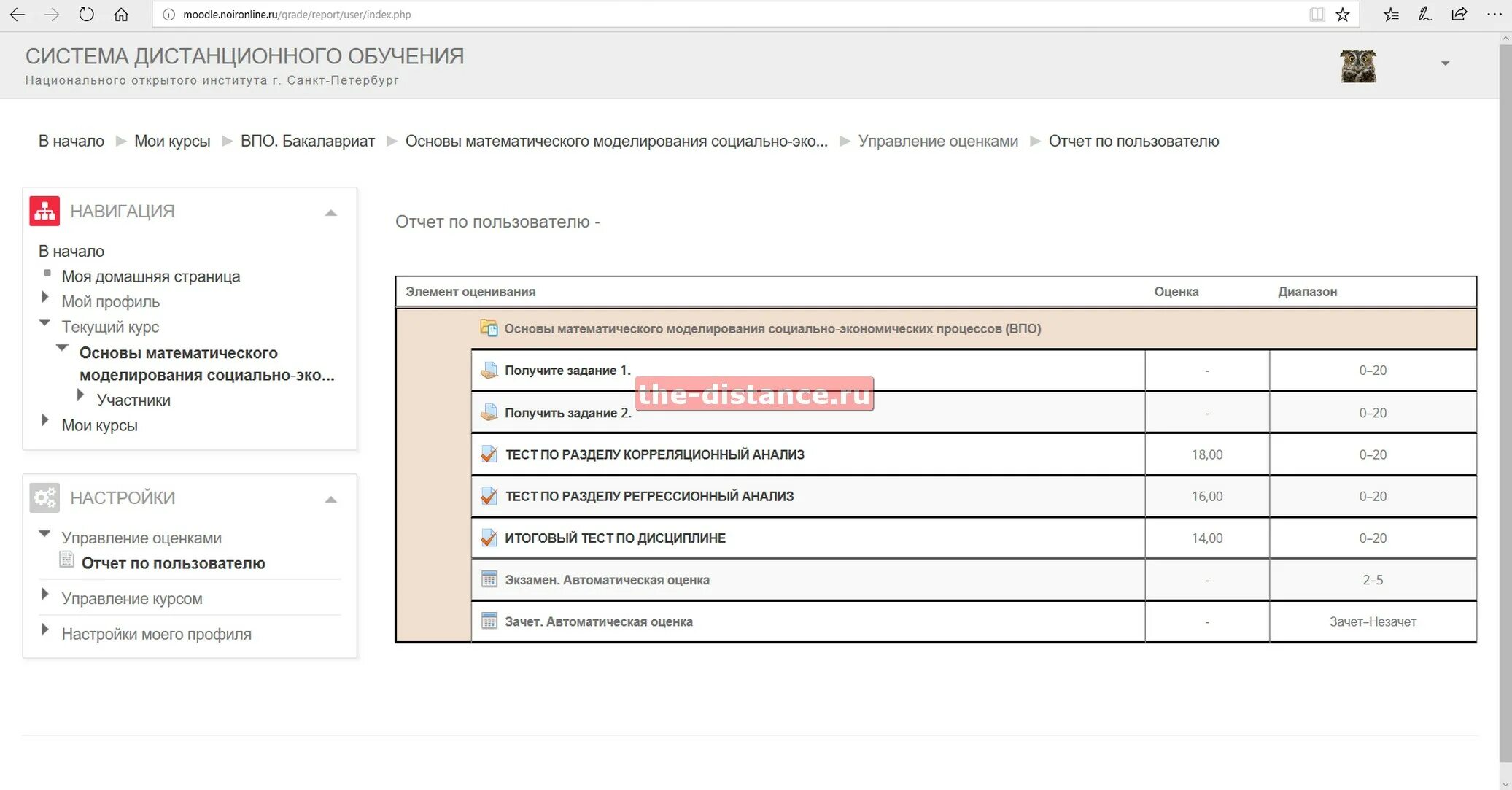Collapse the Navigation block arrow
This screenshot has width=1512, height=790.
coord(330,213)
